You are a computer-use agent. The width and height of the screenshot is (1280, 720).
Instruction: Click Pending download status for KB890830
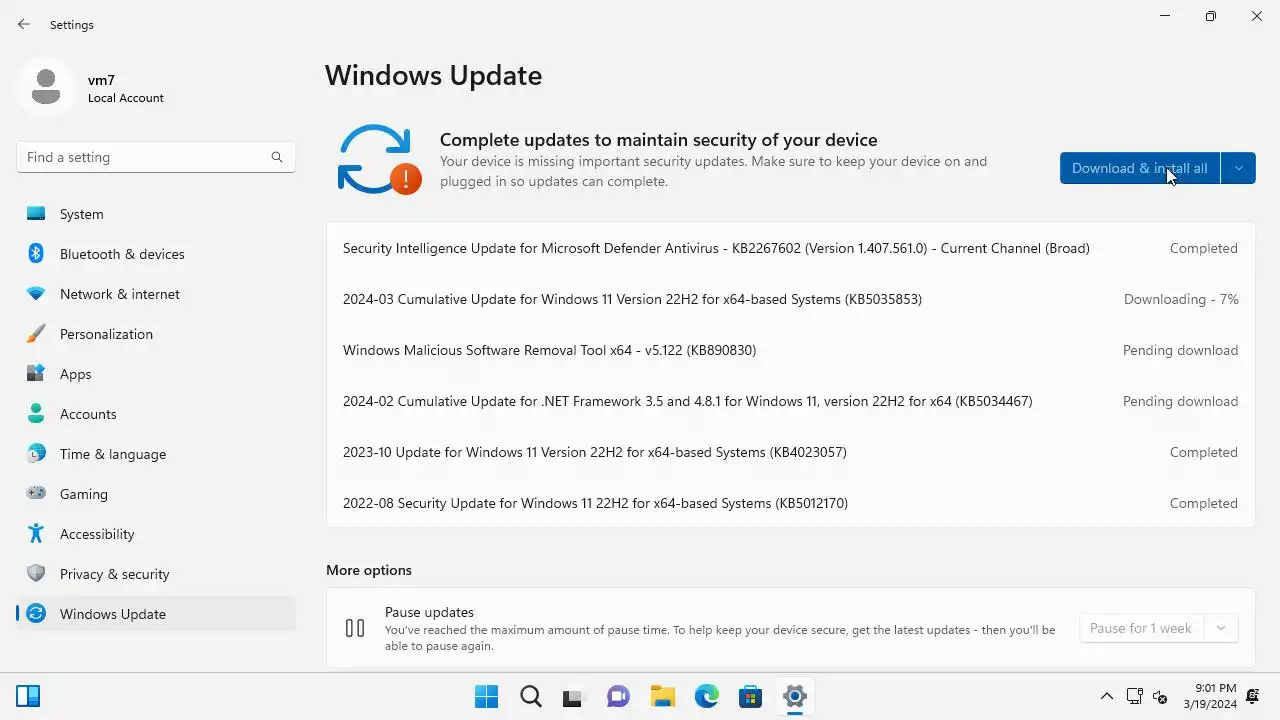click(x=1180, y=350)
